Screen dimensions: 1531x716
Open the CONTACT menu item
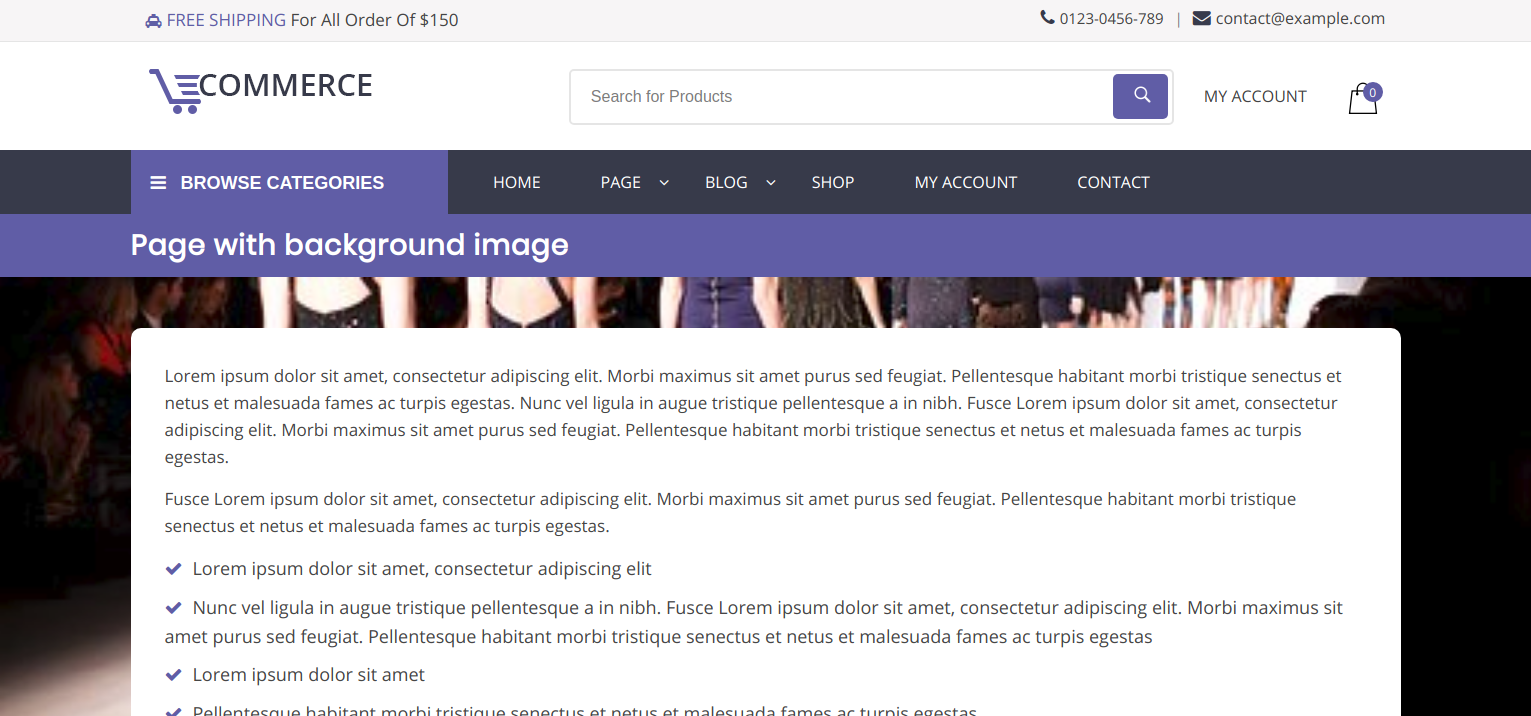1113,182
